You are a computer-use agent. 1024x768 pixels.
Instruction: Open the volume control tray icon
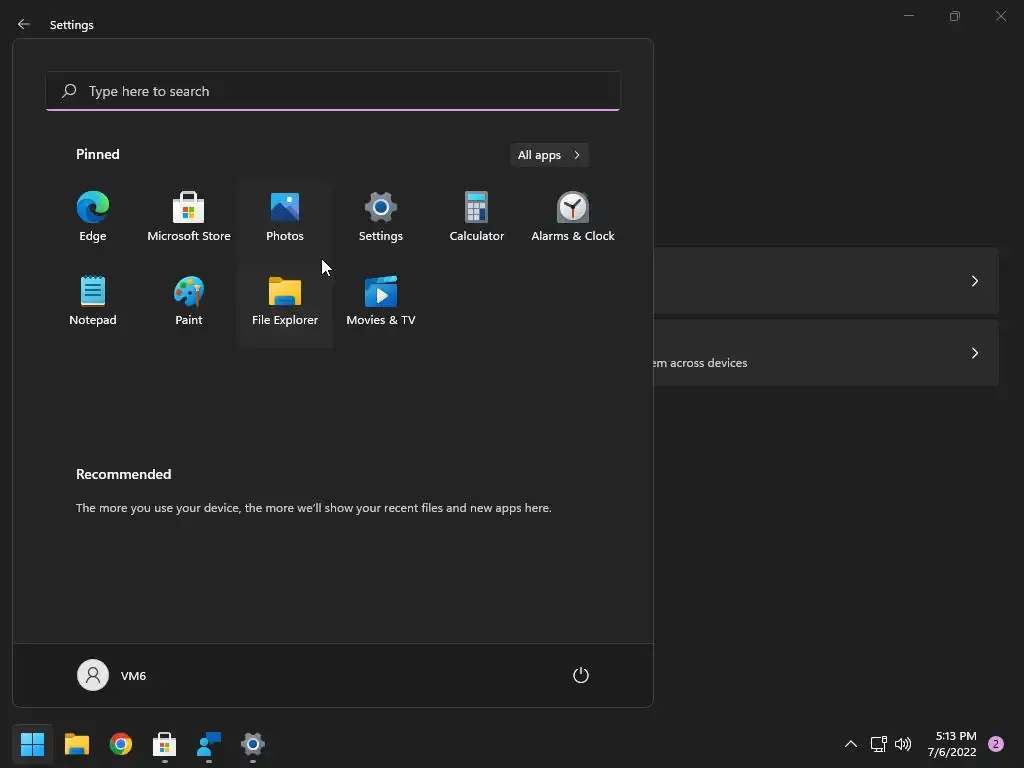903,744
